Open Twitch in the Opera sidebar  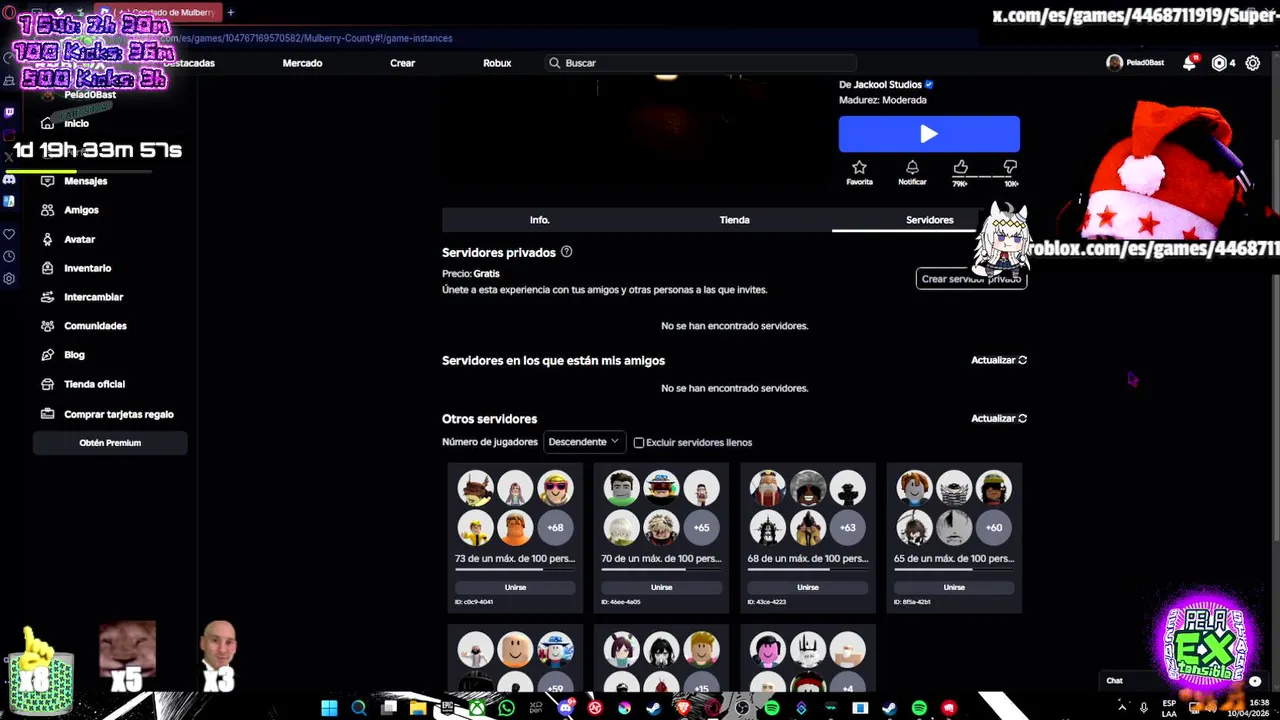click(x=9, y=113)
